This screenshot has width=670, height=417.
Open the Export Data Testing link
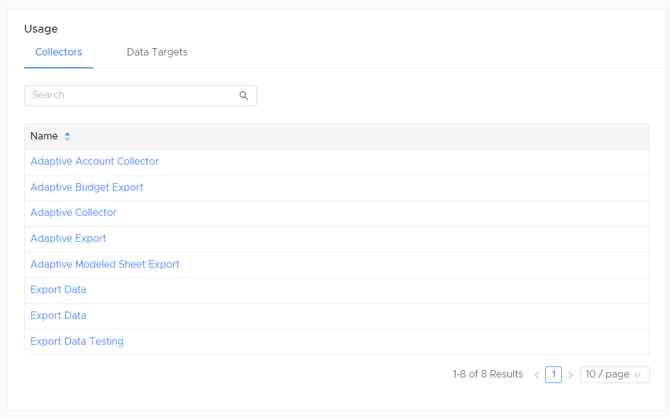coord(77,341)
